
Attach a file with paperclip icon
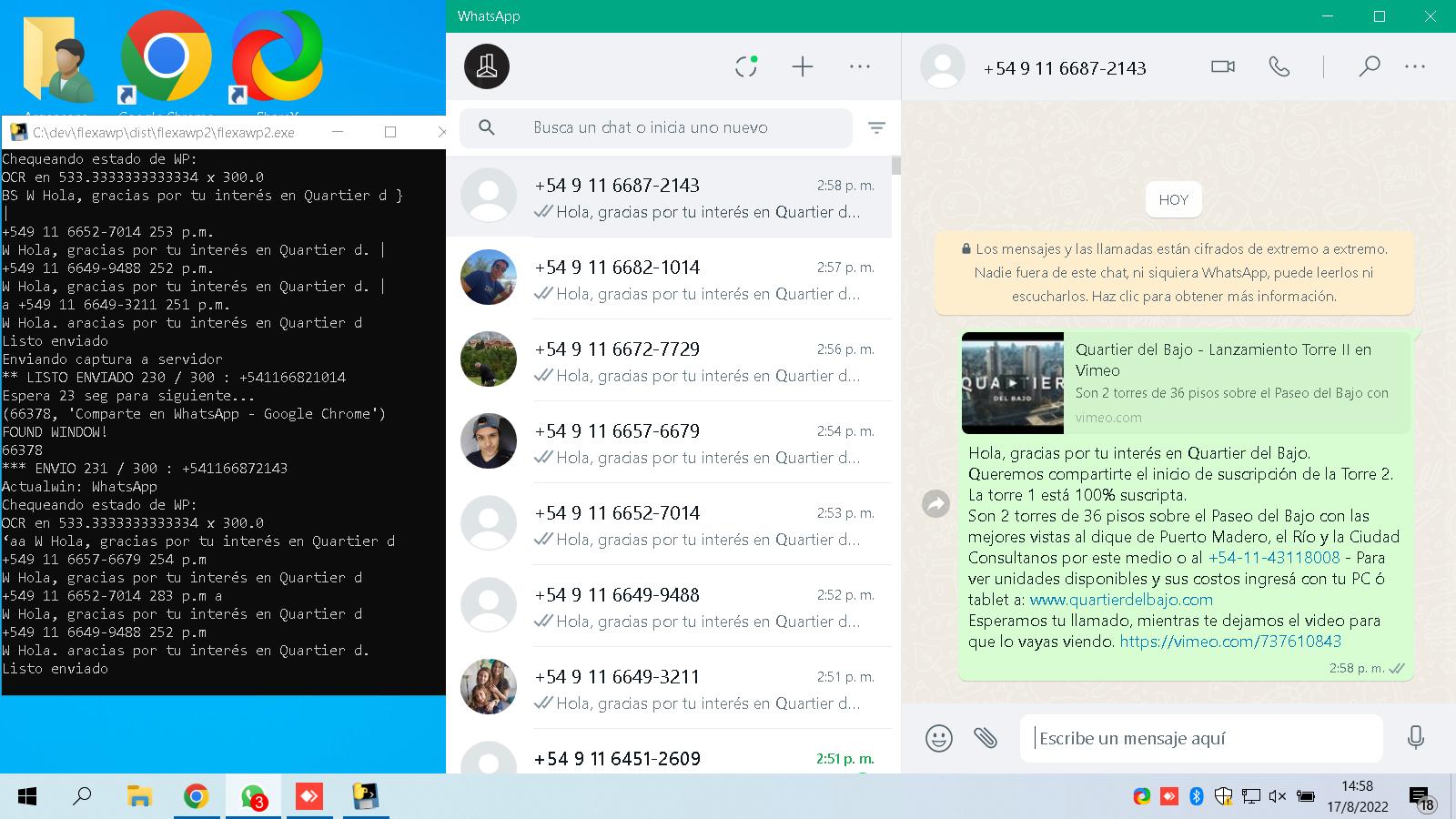(986, 737)
